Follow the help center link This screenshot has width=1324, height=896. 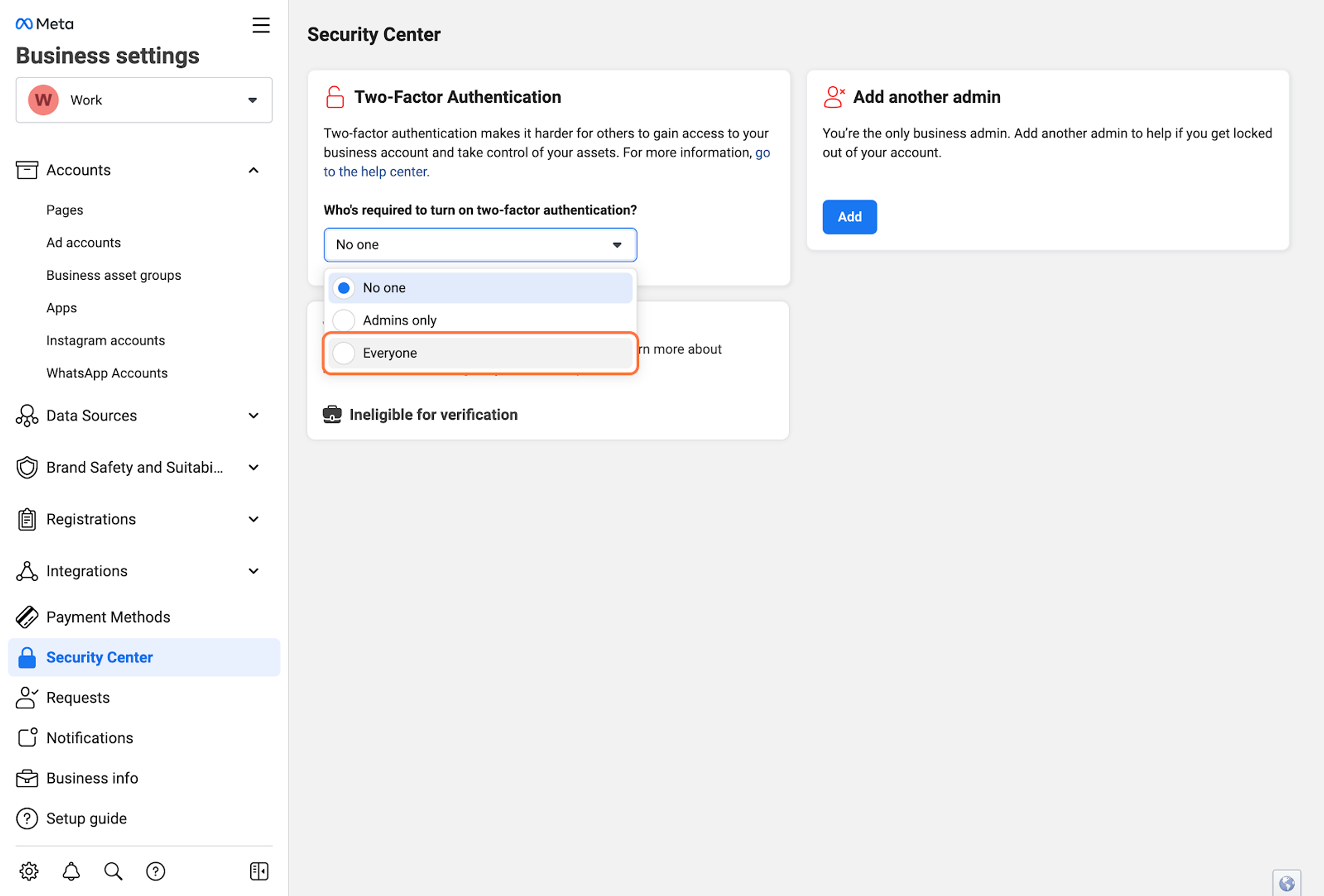(x=376, y=172)
